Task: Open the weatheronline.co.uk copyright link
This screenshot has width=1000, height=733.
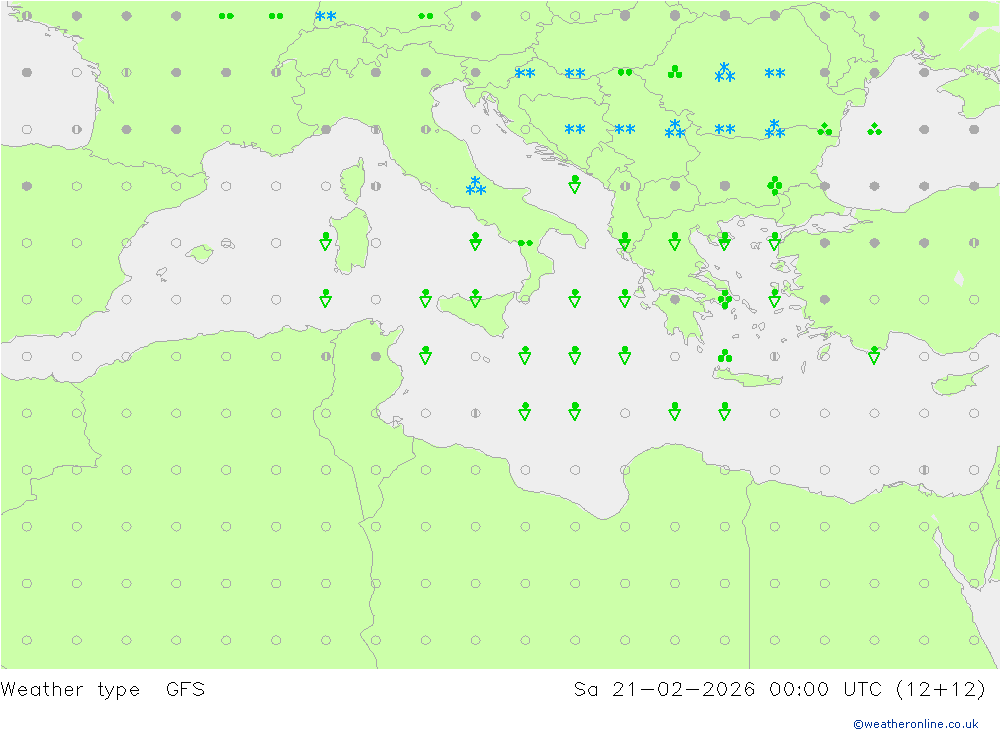Action: [x=915, y=724]
